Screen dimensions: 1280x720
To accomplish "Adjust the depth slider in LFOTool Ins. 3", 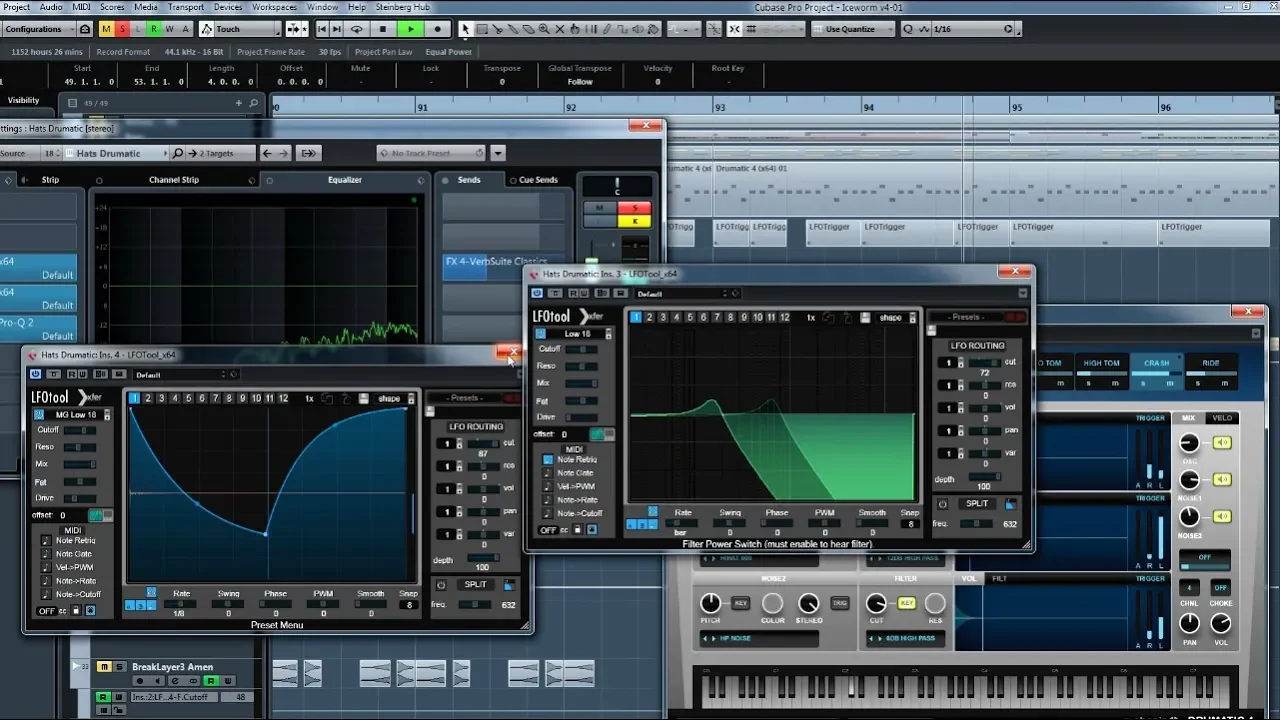I will click(x=983, y=477).
